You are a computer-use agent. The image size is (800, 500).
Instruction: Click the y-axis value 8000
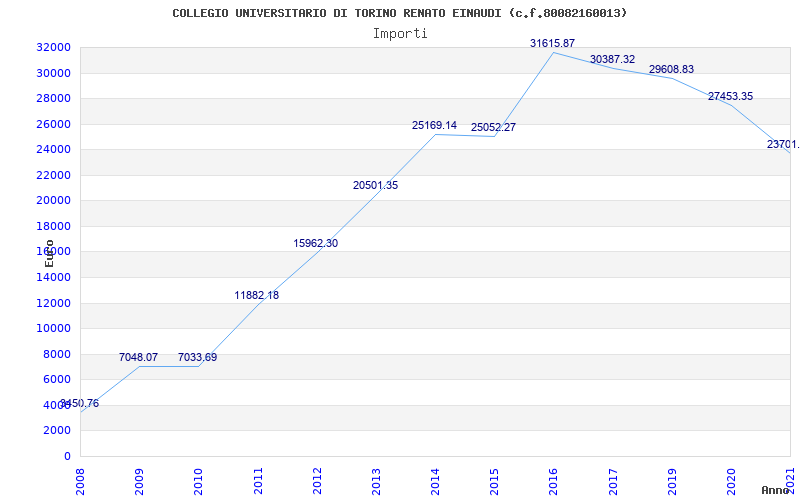pyautogui.click(x=56, y=354)
